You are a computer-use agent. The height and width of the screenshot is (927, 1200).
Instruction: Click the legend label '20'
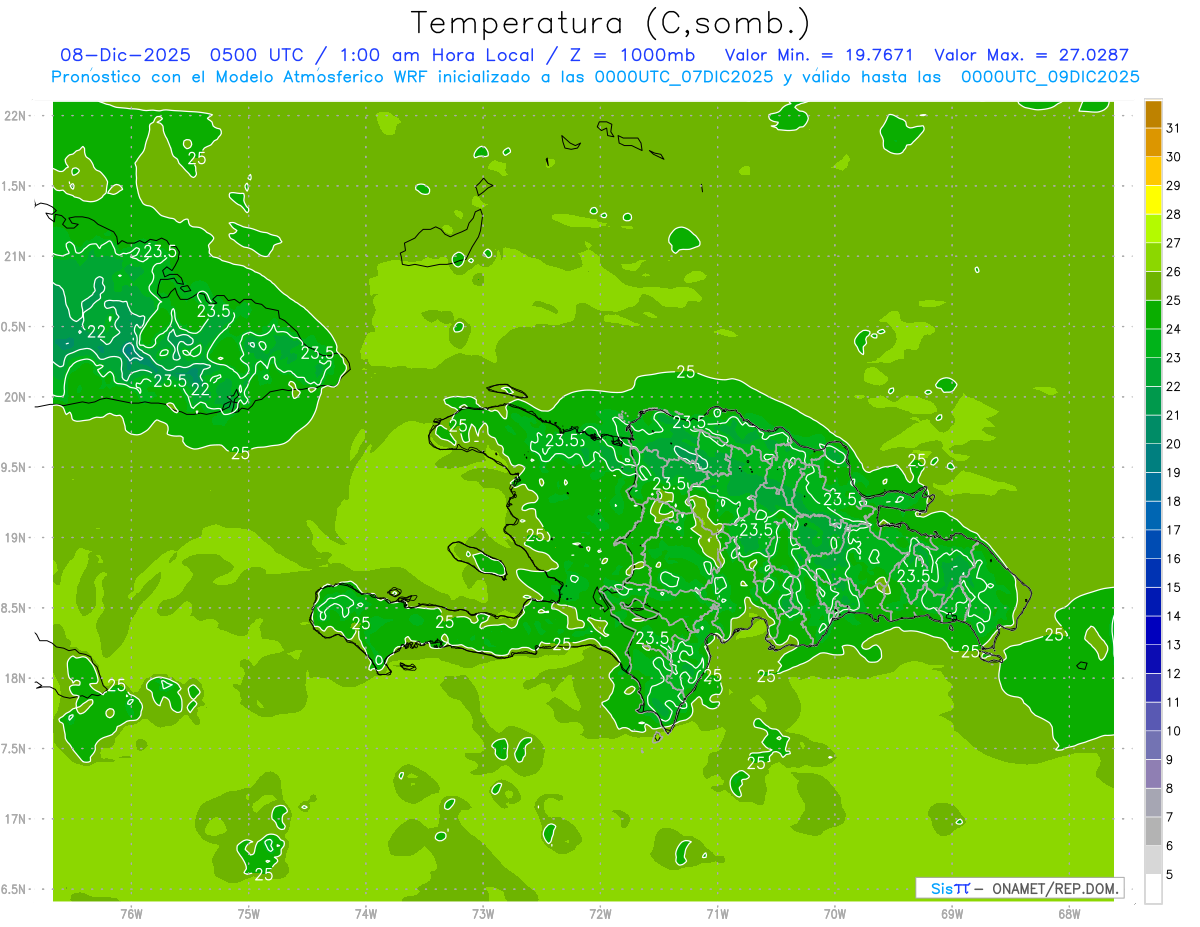[x=1174, y=444]
